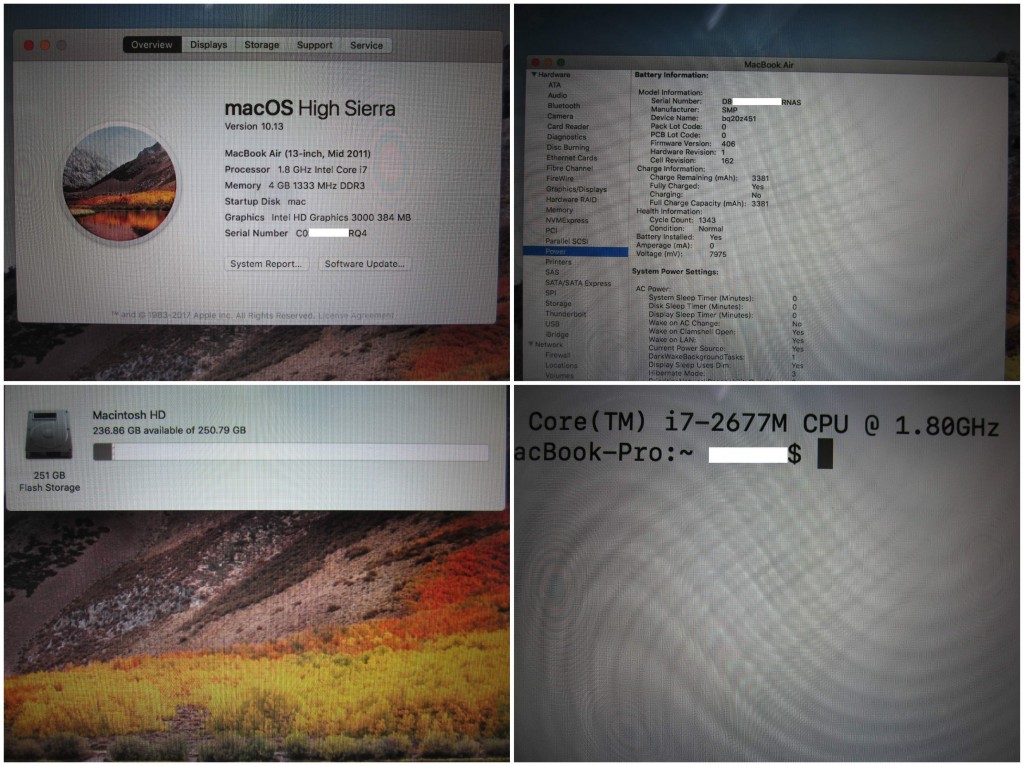This screenshot has width=1024, height=766.
Task: Choose SAS in the hardware list
Action: click(x=552, y=272)
